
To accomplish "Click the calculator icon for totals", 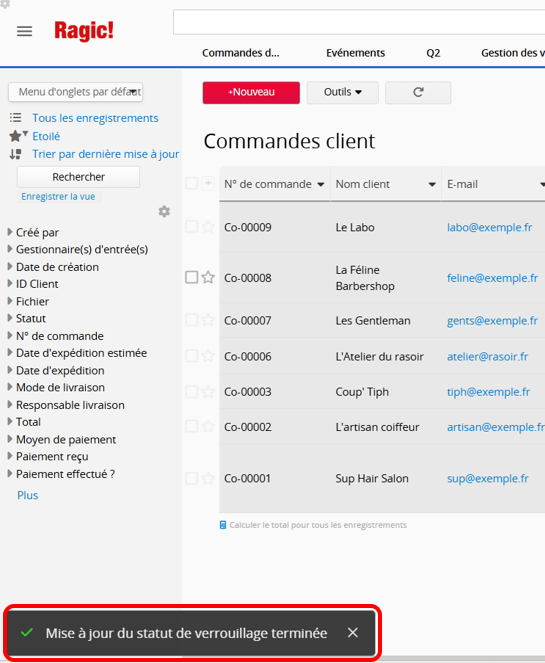I will (x=223, y=525).
